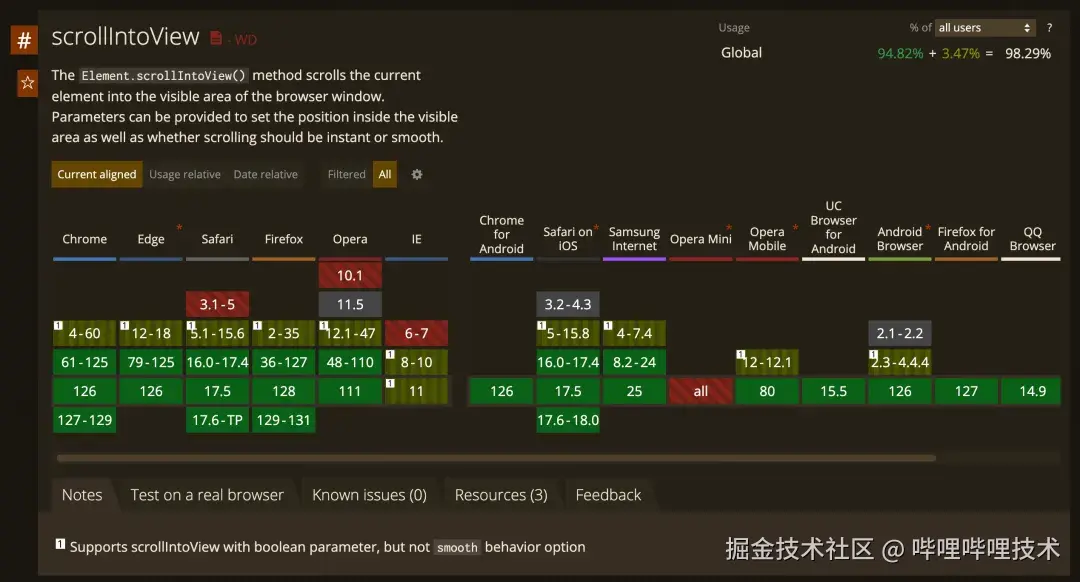Viewport: 1080px width, 582px height.
Task: Click Safari on iOS 17.6-18.0 cell
Action: (568, 420)
